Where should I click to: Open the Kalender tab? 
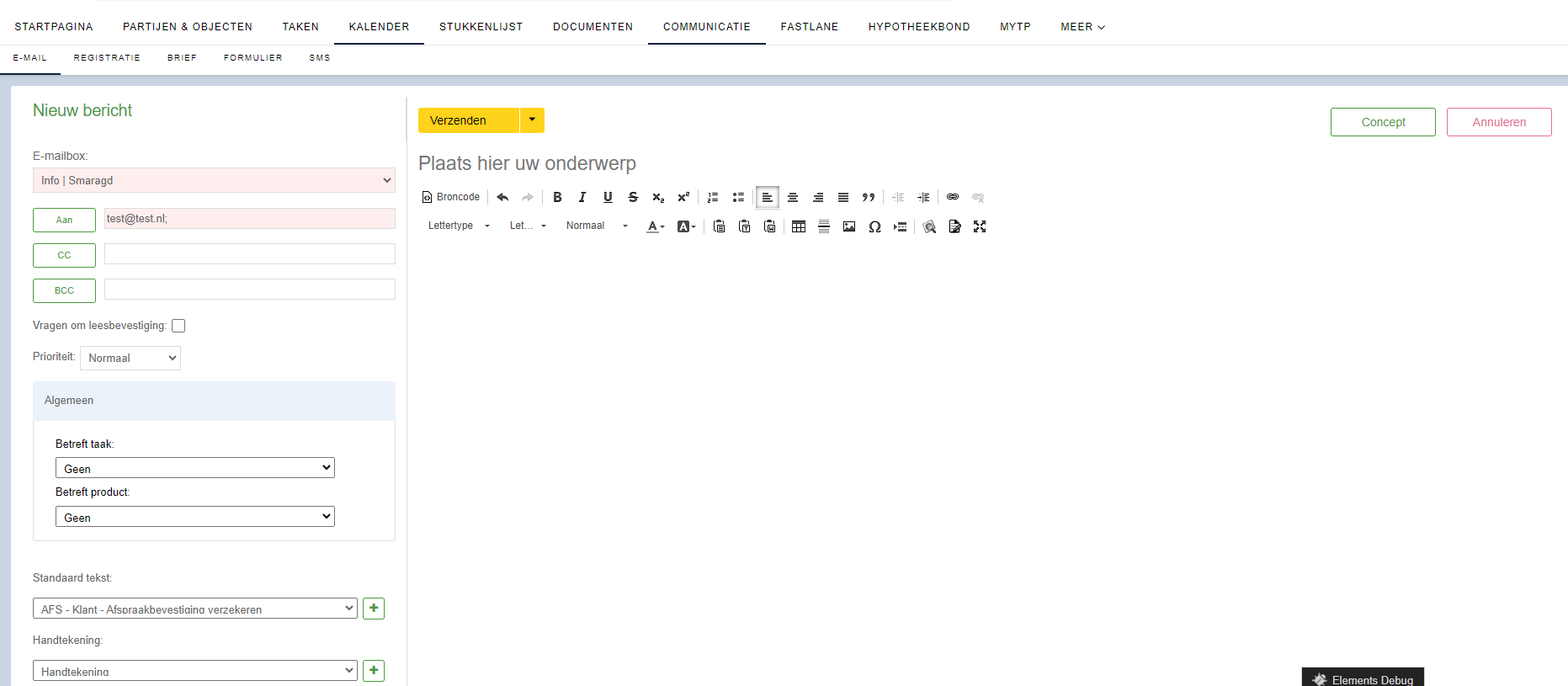coord(380,27)
